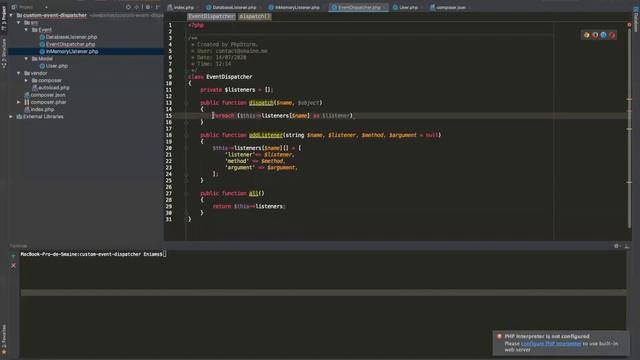Viewport: 640px width, 360px height.
Task: Collapse the custom-event-dispatcher root folder
Action: (x=11, y=16)
